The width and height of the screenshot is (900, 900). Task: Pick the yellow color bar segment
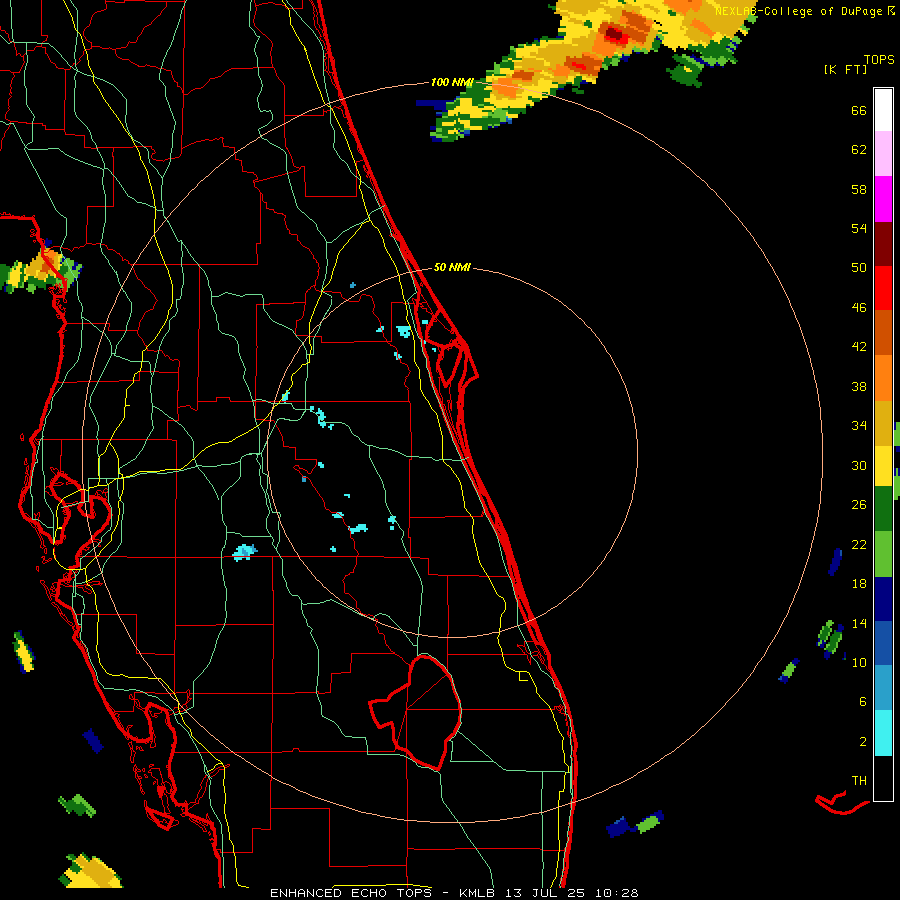click(883, 466)
